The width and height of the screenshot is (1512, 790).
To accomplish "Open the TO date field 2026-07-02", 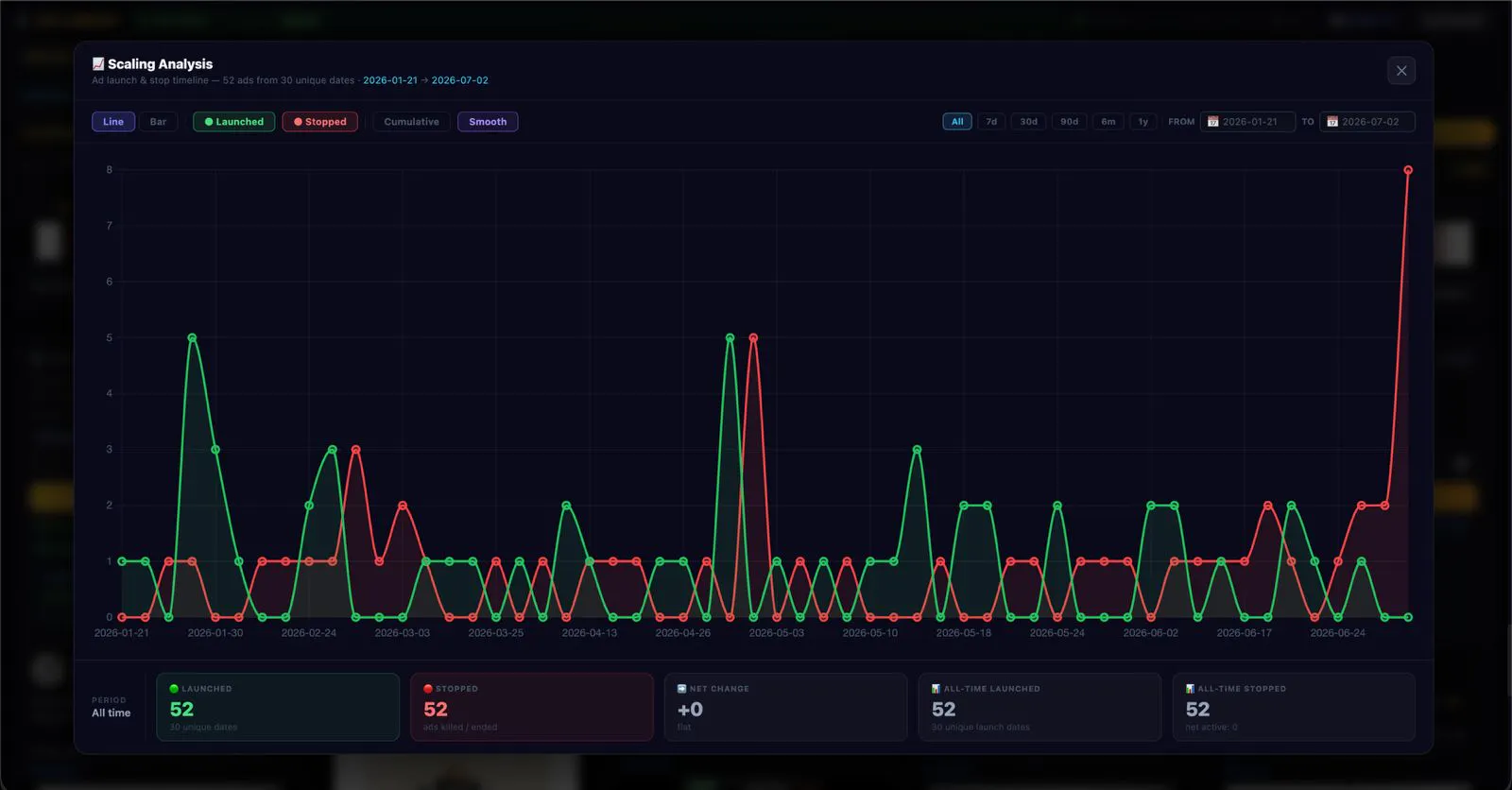I will click(x=1367, y=122).
